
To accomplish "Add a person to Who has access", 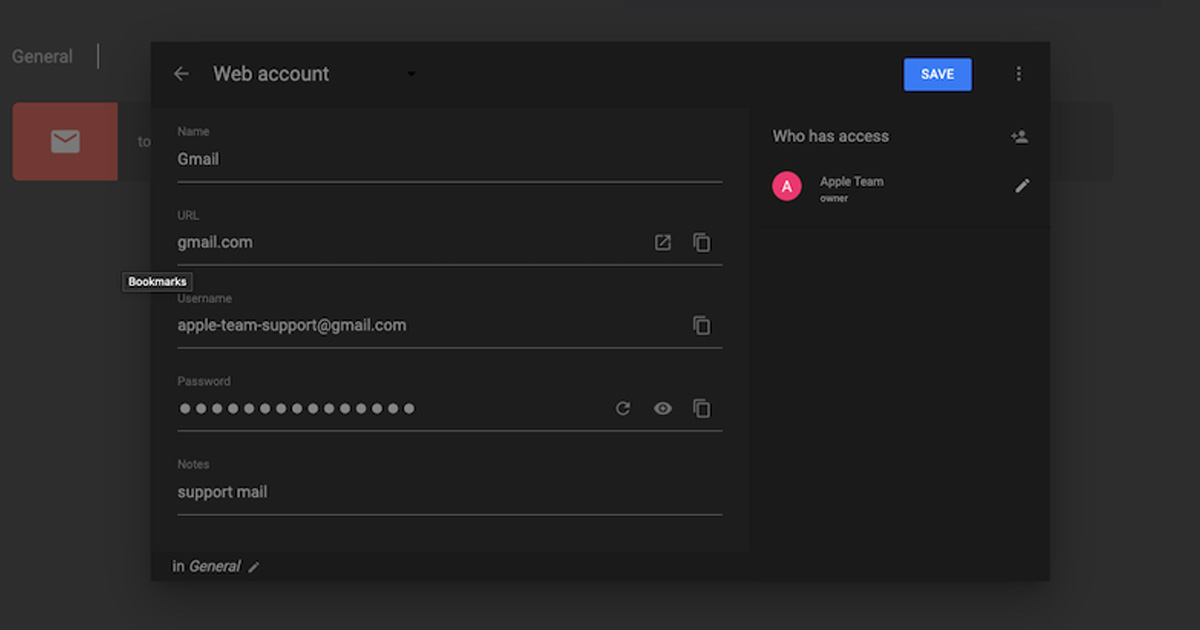I will [x=1019, y=137].
